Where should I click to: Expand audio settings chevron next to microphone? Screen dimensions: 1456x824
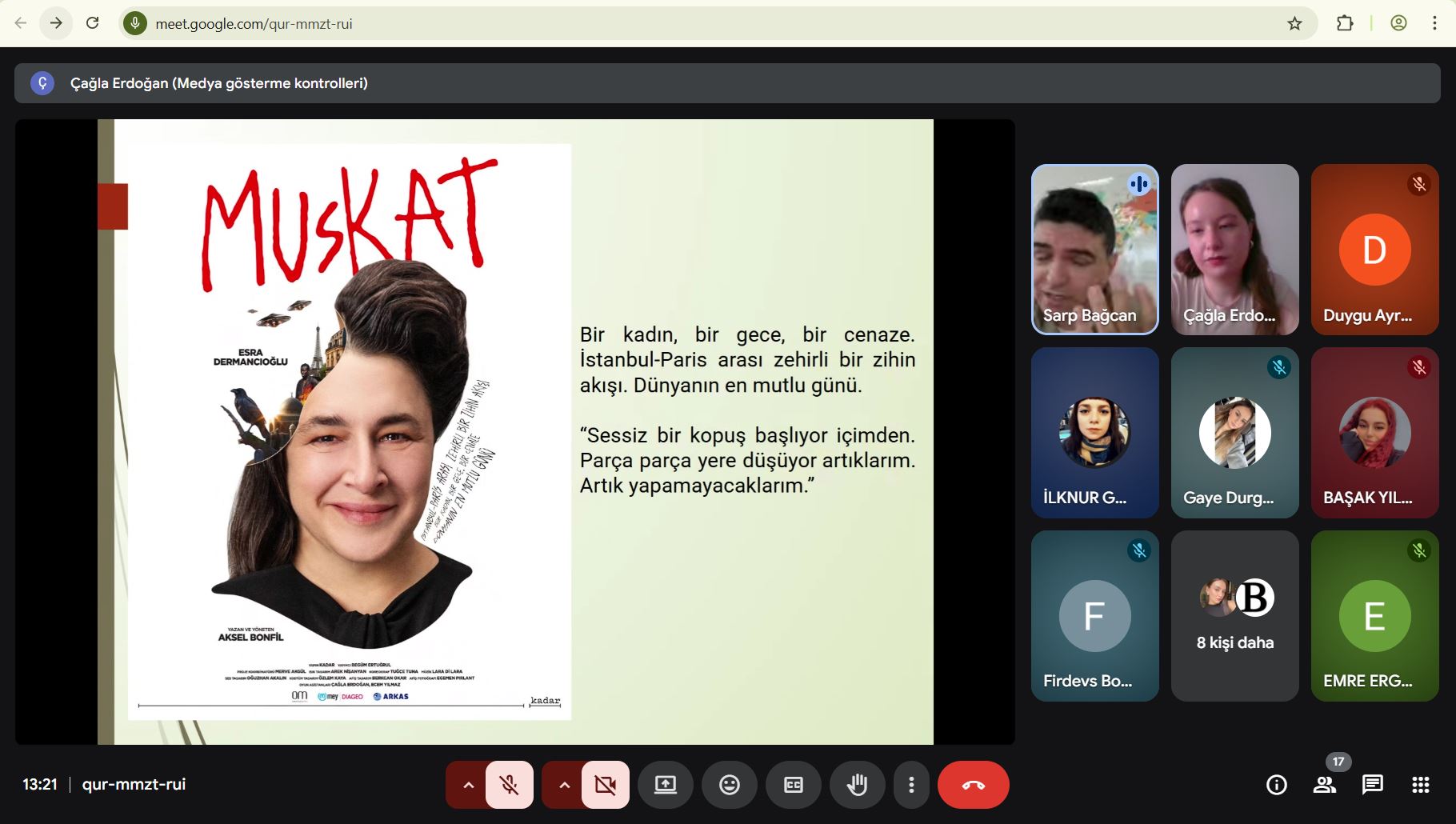469,785
